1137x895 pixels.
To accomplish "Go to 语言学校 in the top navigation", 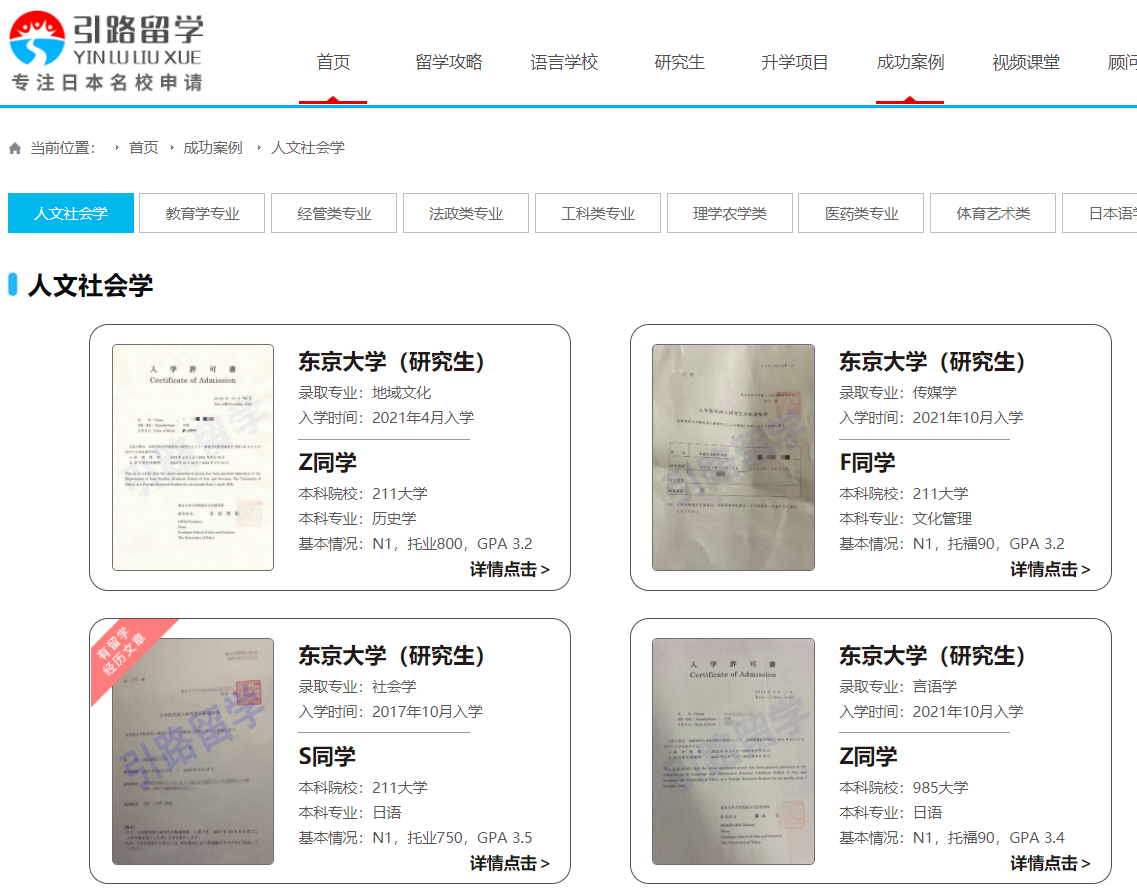I will coord(564,62).
